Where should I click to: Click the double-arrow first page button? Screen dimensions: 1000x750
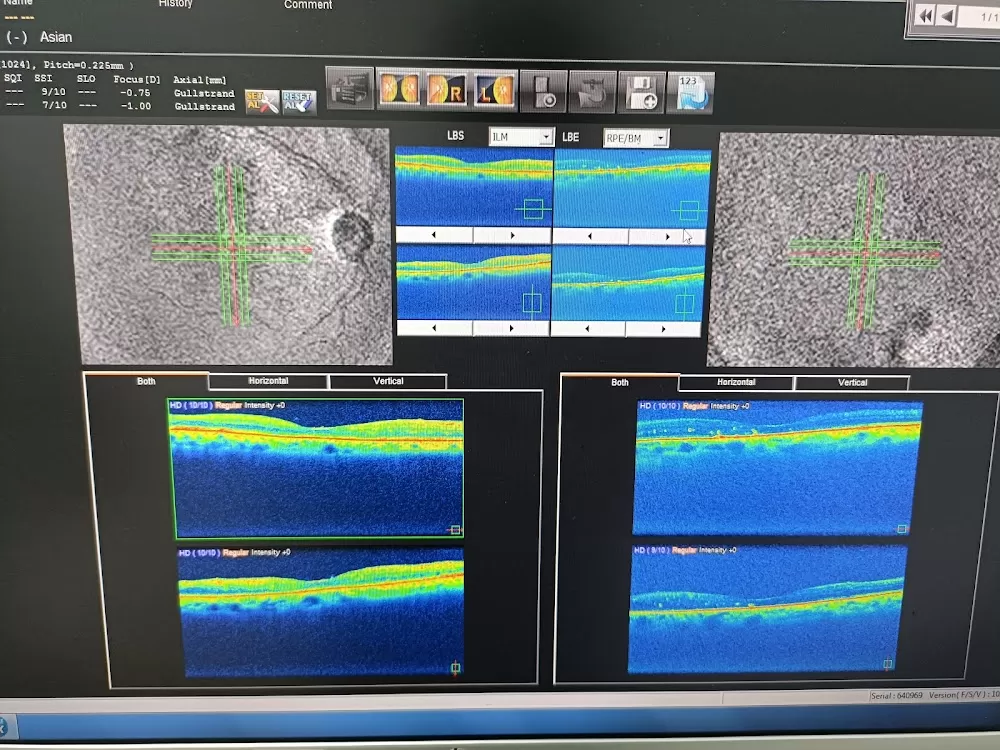point(925,16)
